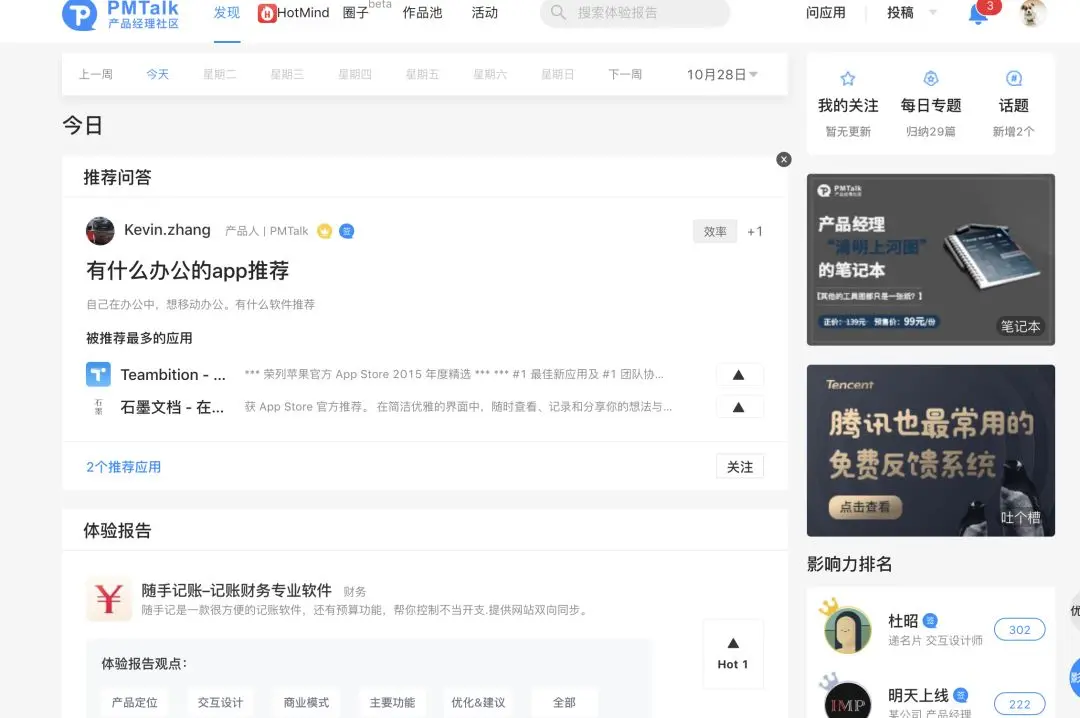The height and width of the screenshot is (718, 1080).
Task: Filter by 主要功能 viewpoint
Action: [393, 702]
